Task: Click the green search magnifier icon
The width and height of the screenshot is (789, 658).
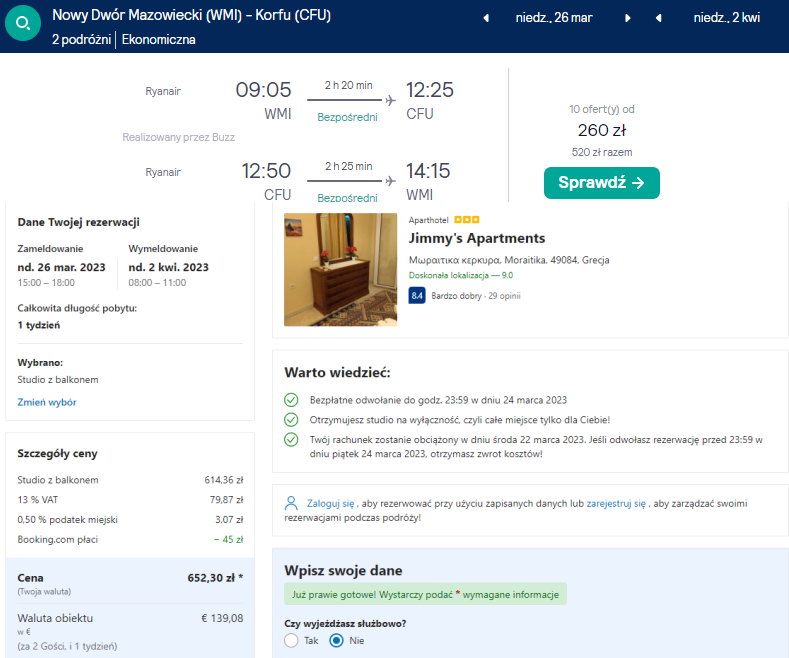Action: coord(23,23)
